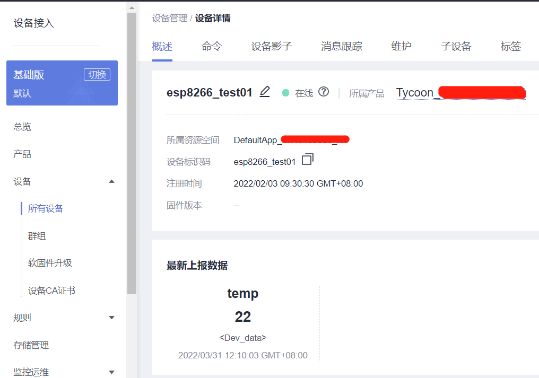Click the esp8266_test01 device title
The height and width of the screenshot is (378, 539).
[209, 92]
